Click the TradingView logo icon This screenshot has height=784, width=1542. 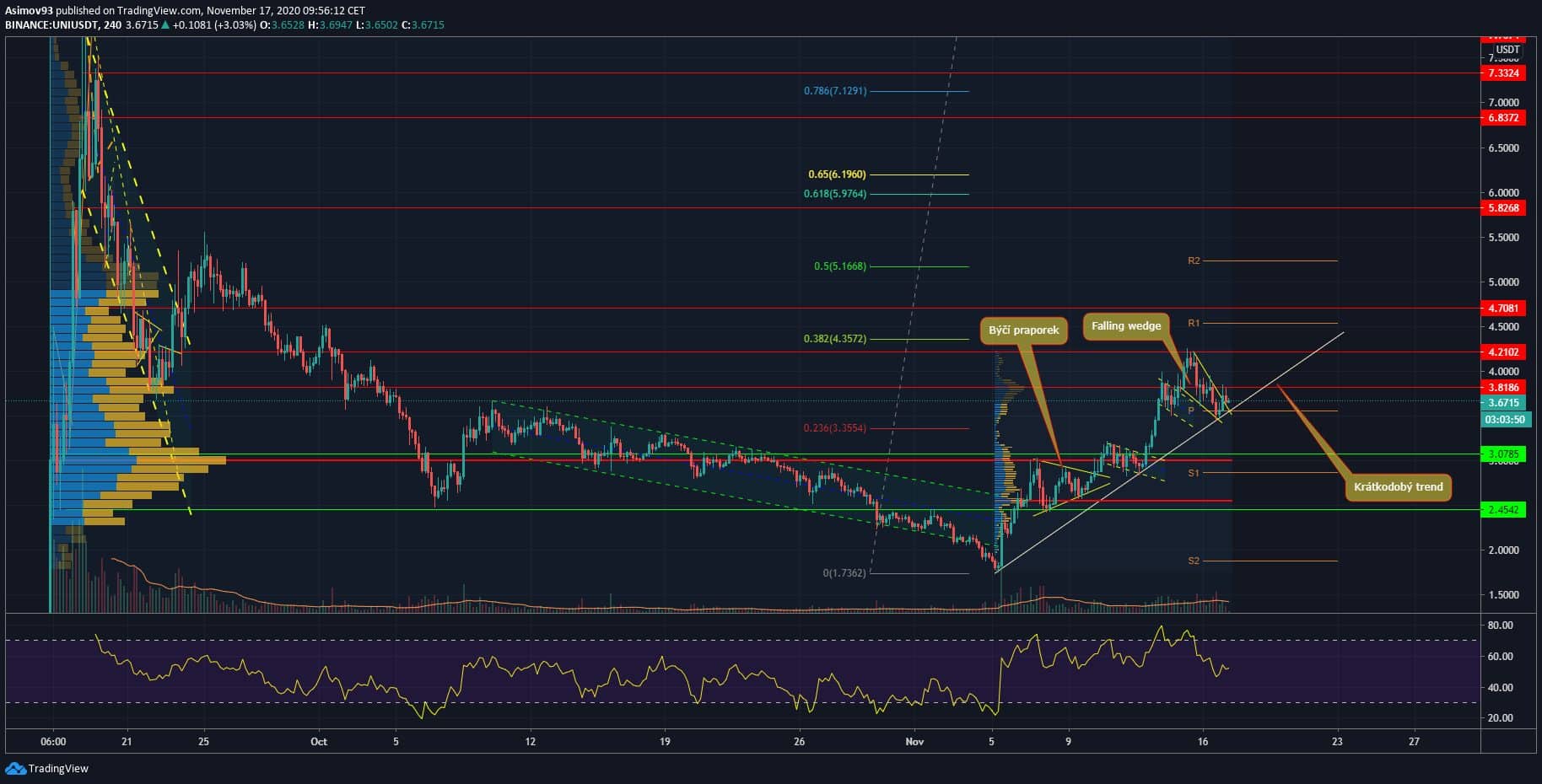(x=15, y=768)
